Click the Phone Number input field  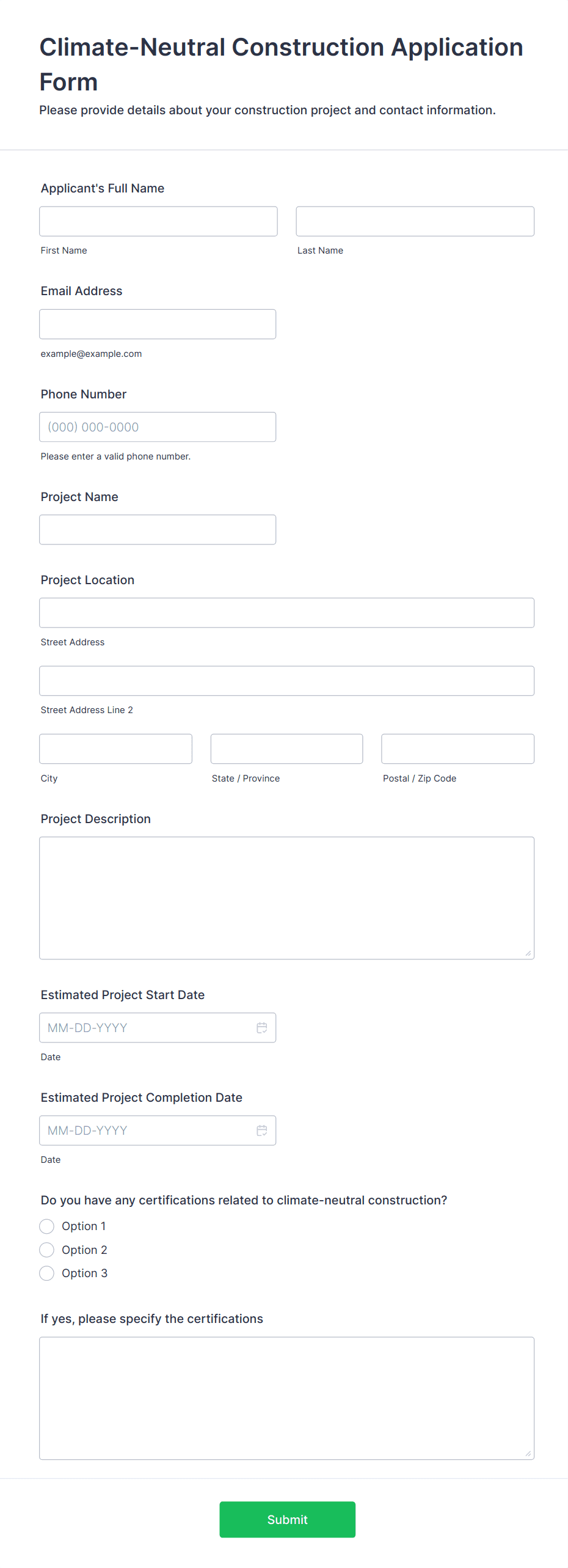[158, 427]
